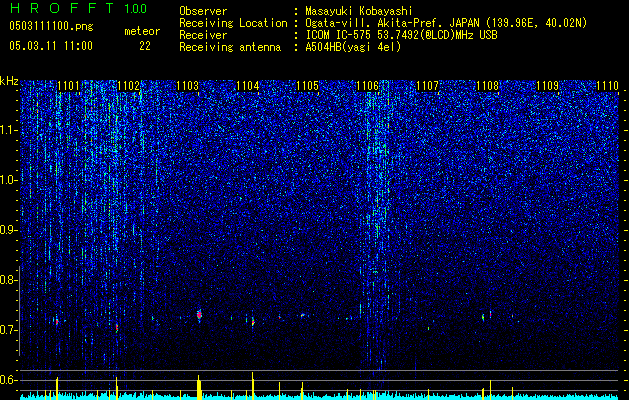Click the 0.6 frequency axis label
The height and width of the screenshot is (400, 629).
click(8, 380)
